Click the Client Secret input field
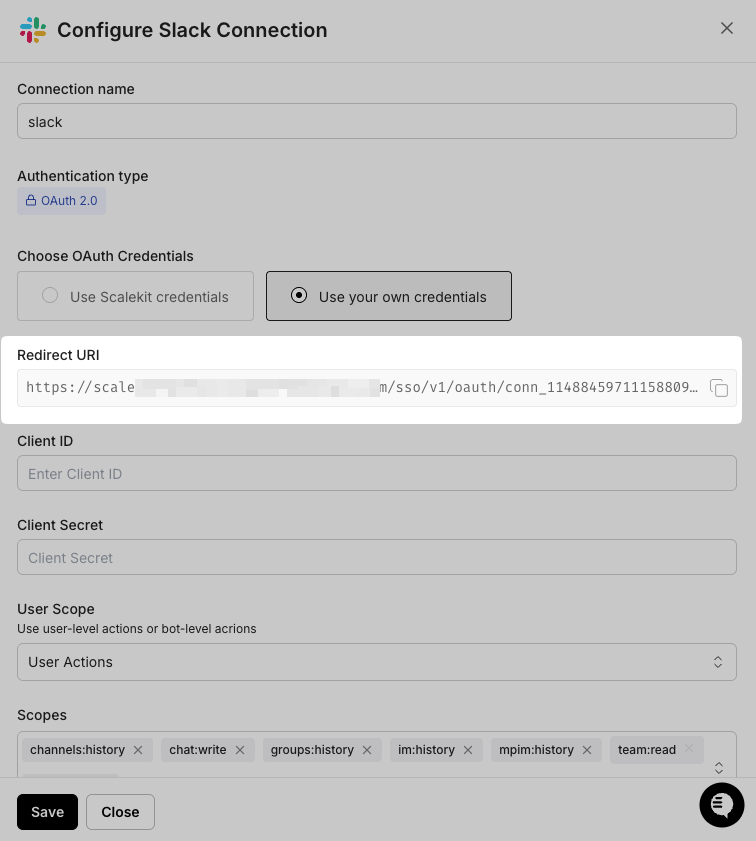Image resolution: width=756 pixels, height=841 pixels. tap(376, 558)
